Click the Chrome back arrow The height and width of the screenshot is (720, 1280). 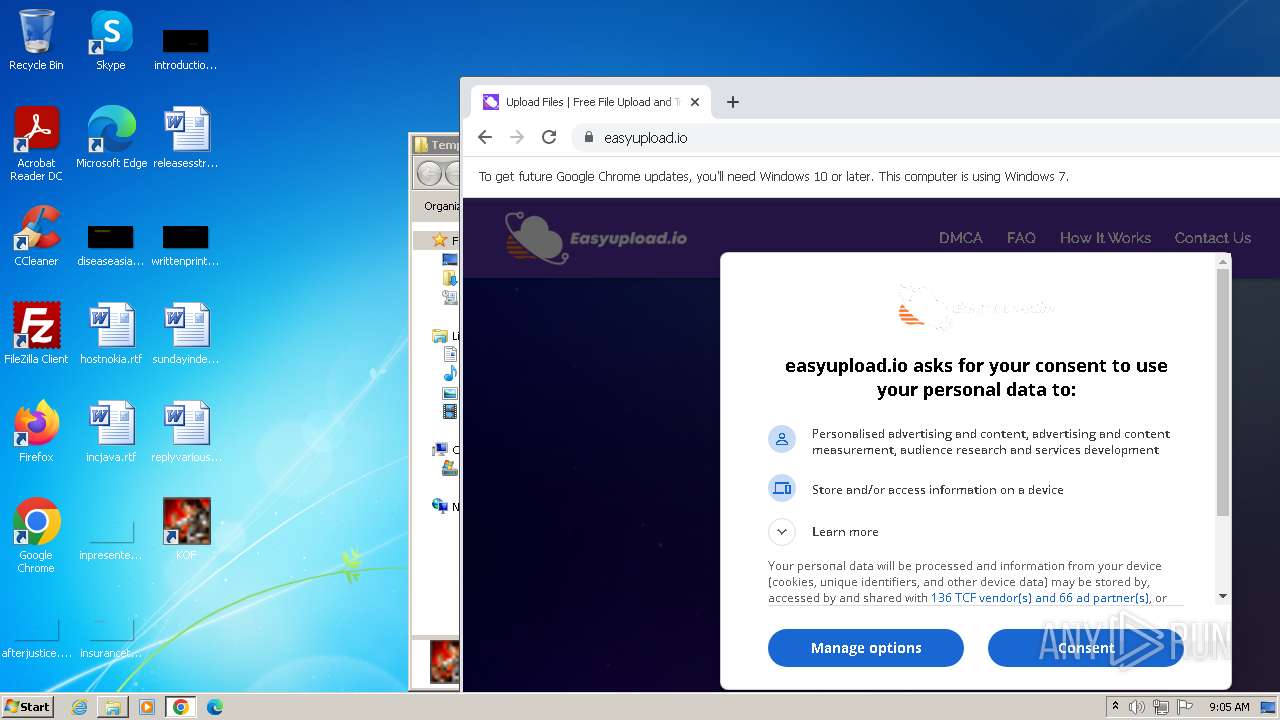point(485,137)
